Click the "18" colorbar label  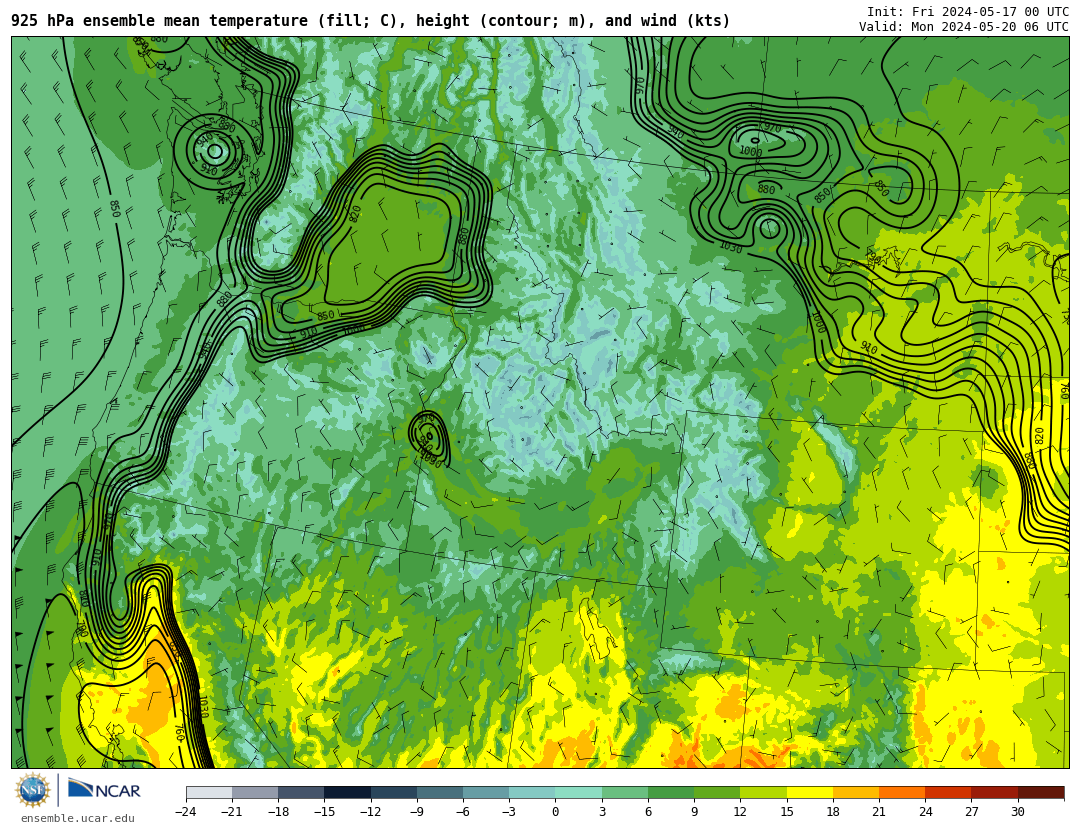[833, 812]
